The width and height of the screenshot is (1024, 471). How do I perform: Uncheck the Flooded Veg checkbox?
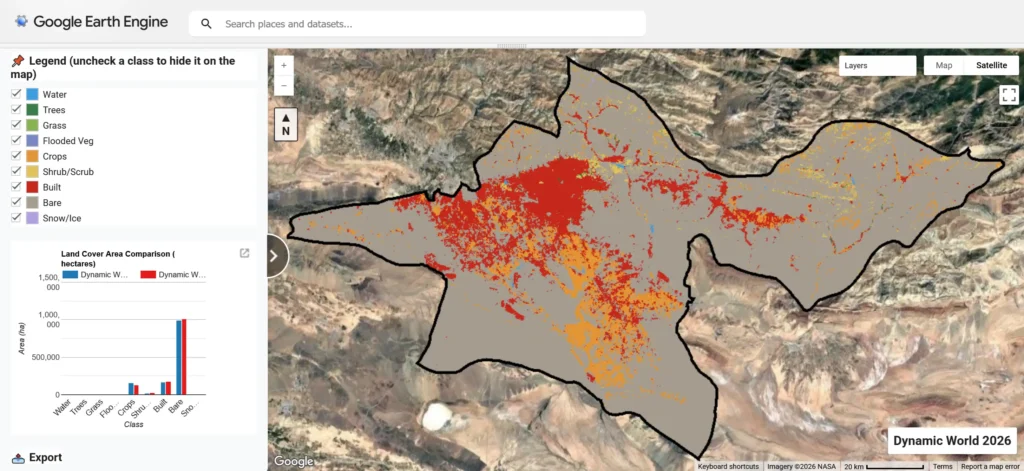click(x=16, y=140)
